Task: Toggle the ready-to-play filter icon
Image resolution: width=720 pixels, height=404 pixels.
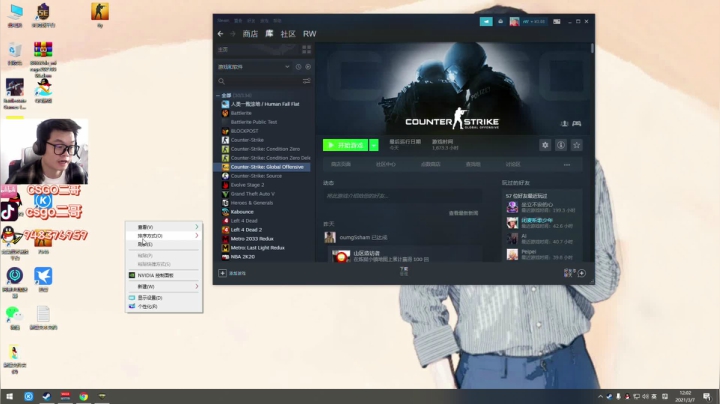Action: 308,67
